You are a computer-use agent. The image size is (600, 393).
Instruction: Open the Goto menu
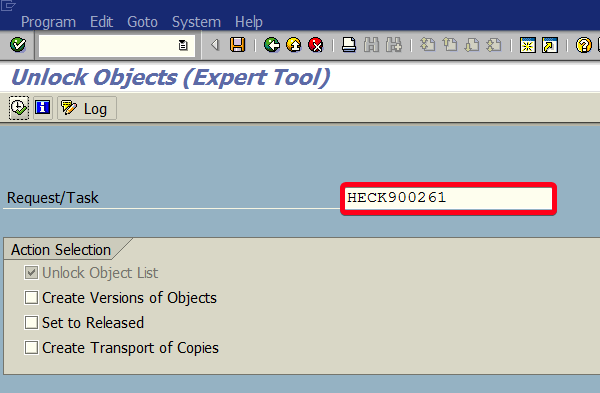(x=142, y=22)
